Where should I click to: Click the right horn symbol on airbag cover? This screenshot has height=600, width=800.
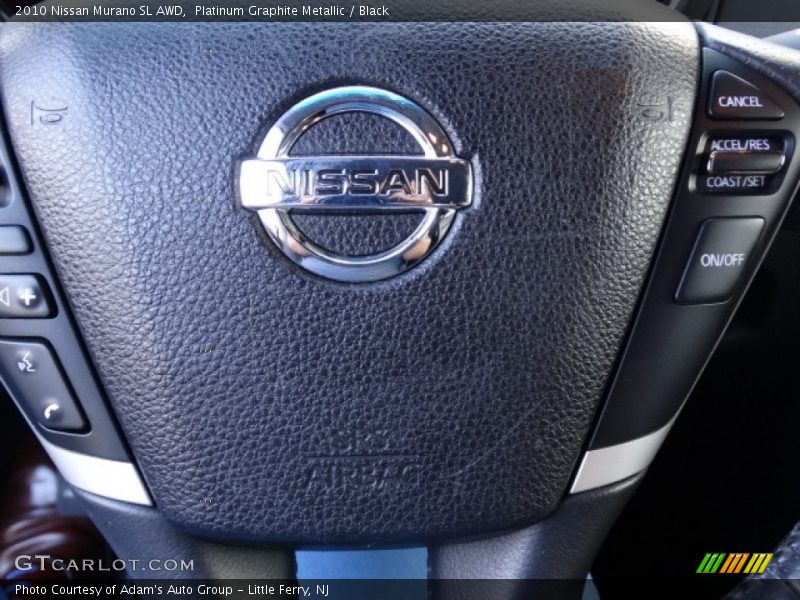coord(655,109)
